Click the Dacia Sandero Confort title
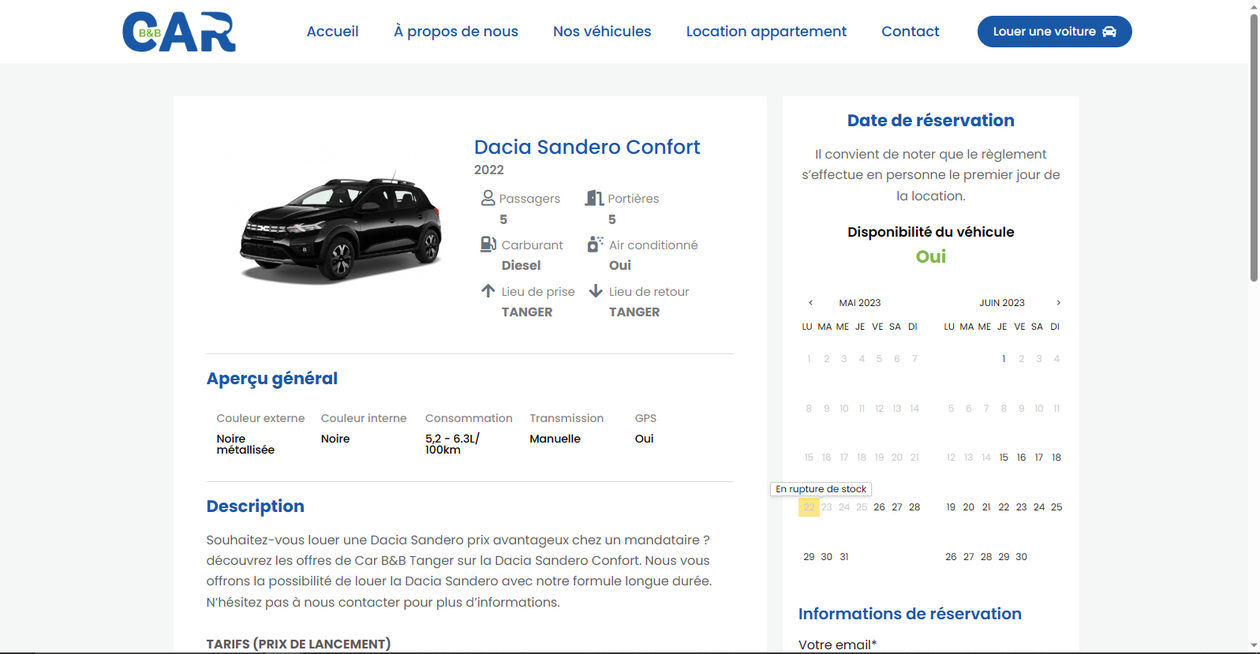The height and width of the screenshot is (654, 1260). (x=587, y=147)
